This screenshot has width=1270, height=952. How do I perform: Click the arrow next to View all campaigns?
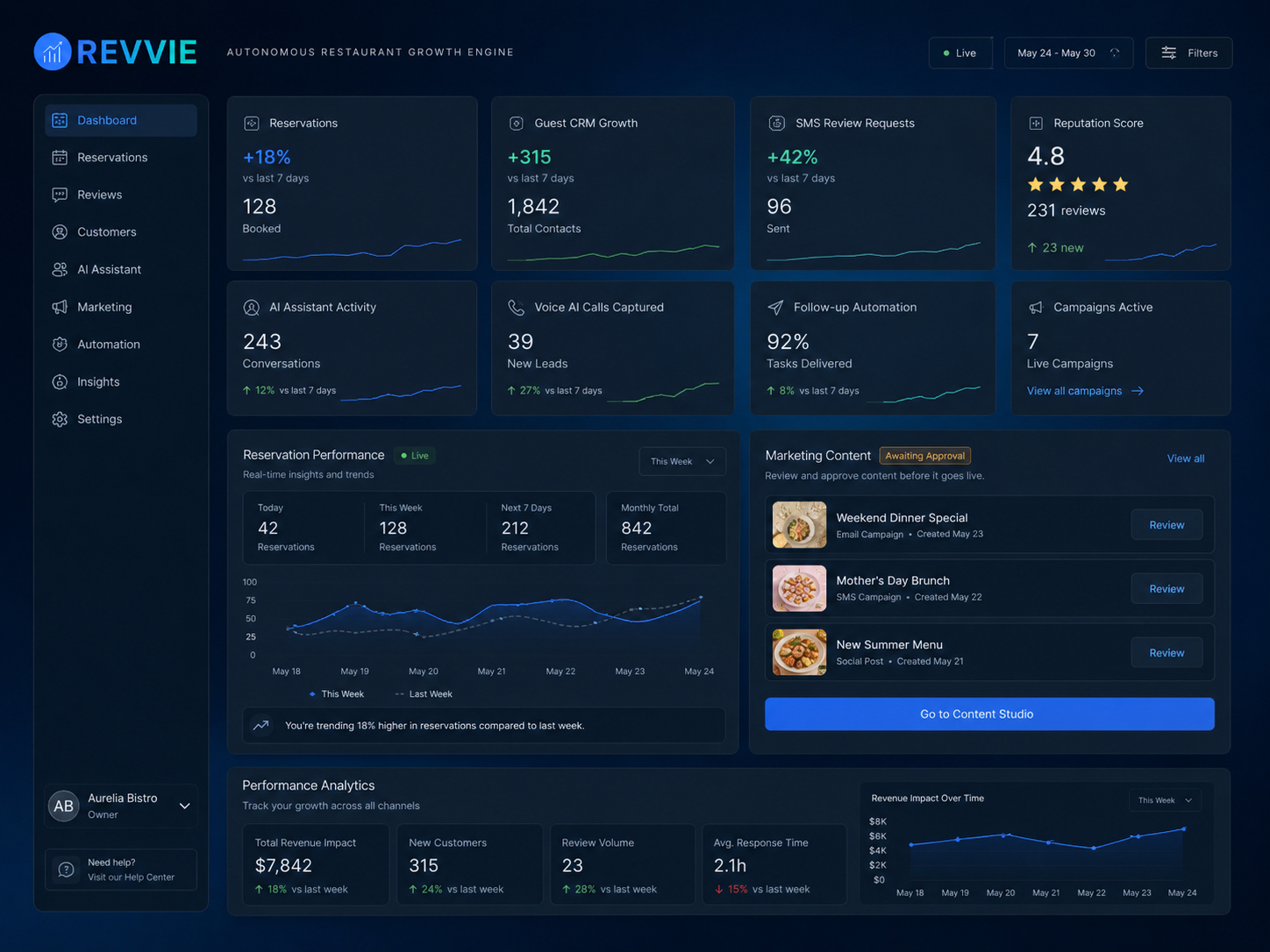1138,391
